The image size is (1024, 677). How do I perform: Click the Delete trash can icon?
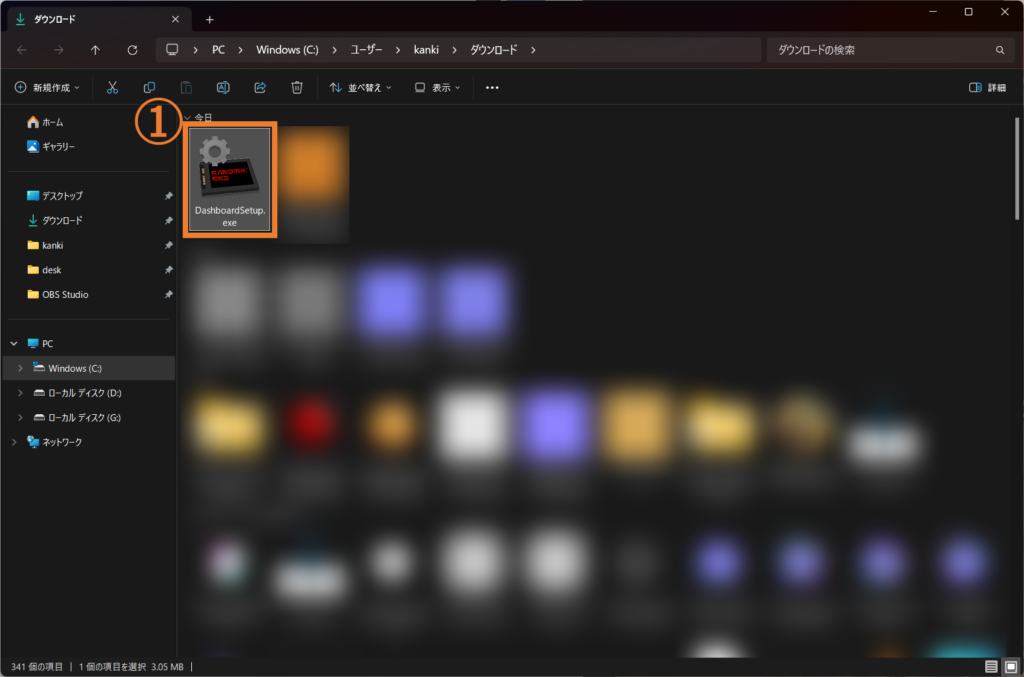tap(297, 88)
